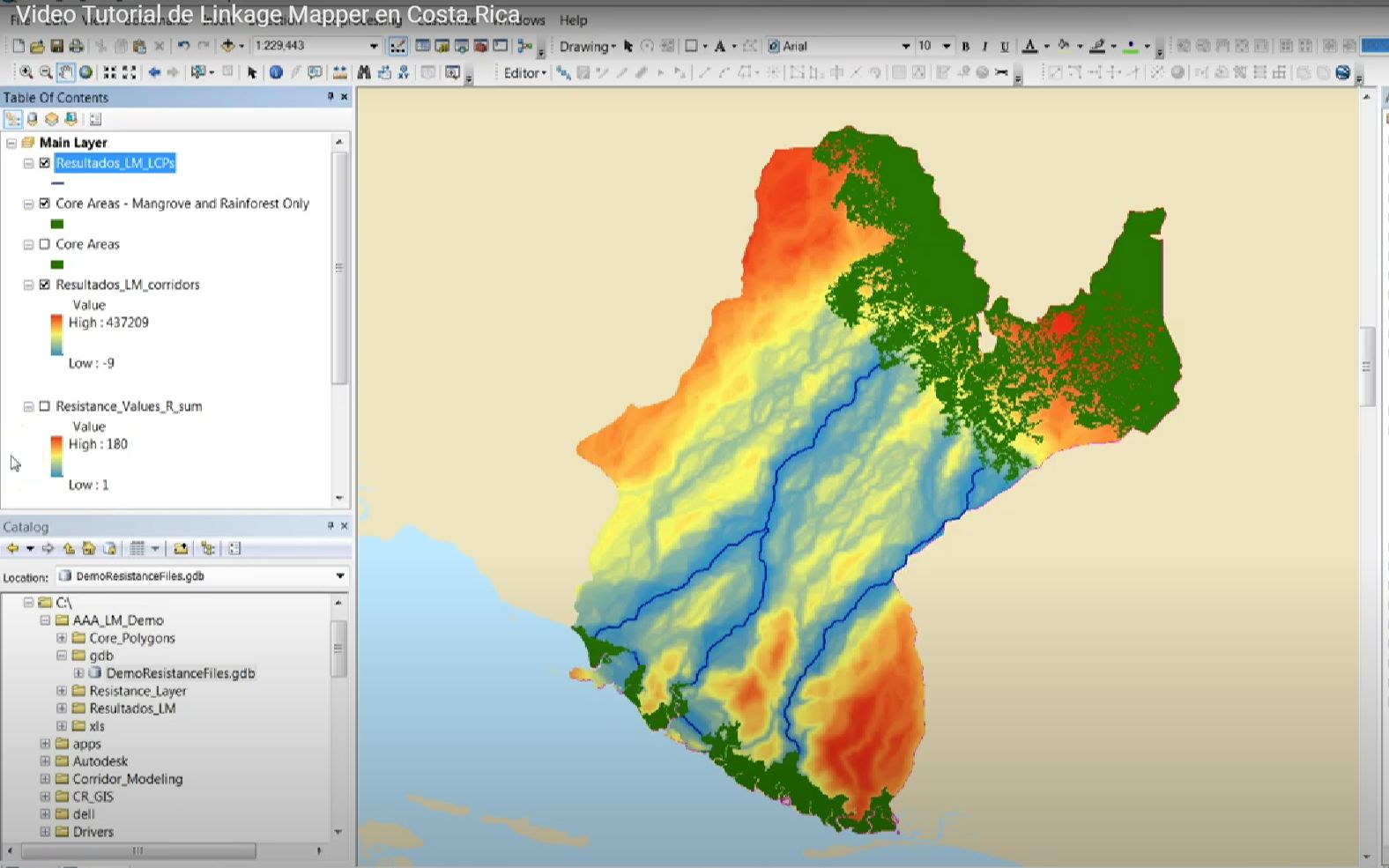Open the Drawing toolbar menu
The height and width of the screenshot is (868, 1389).
tap(587, 46)
